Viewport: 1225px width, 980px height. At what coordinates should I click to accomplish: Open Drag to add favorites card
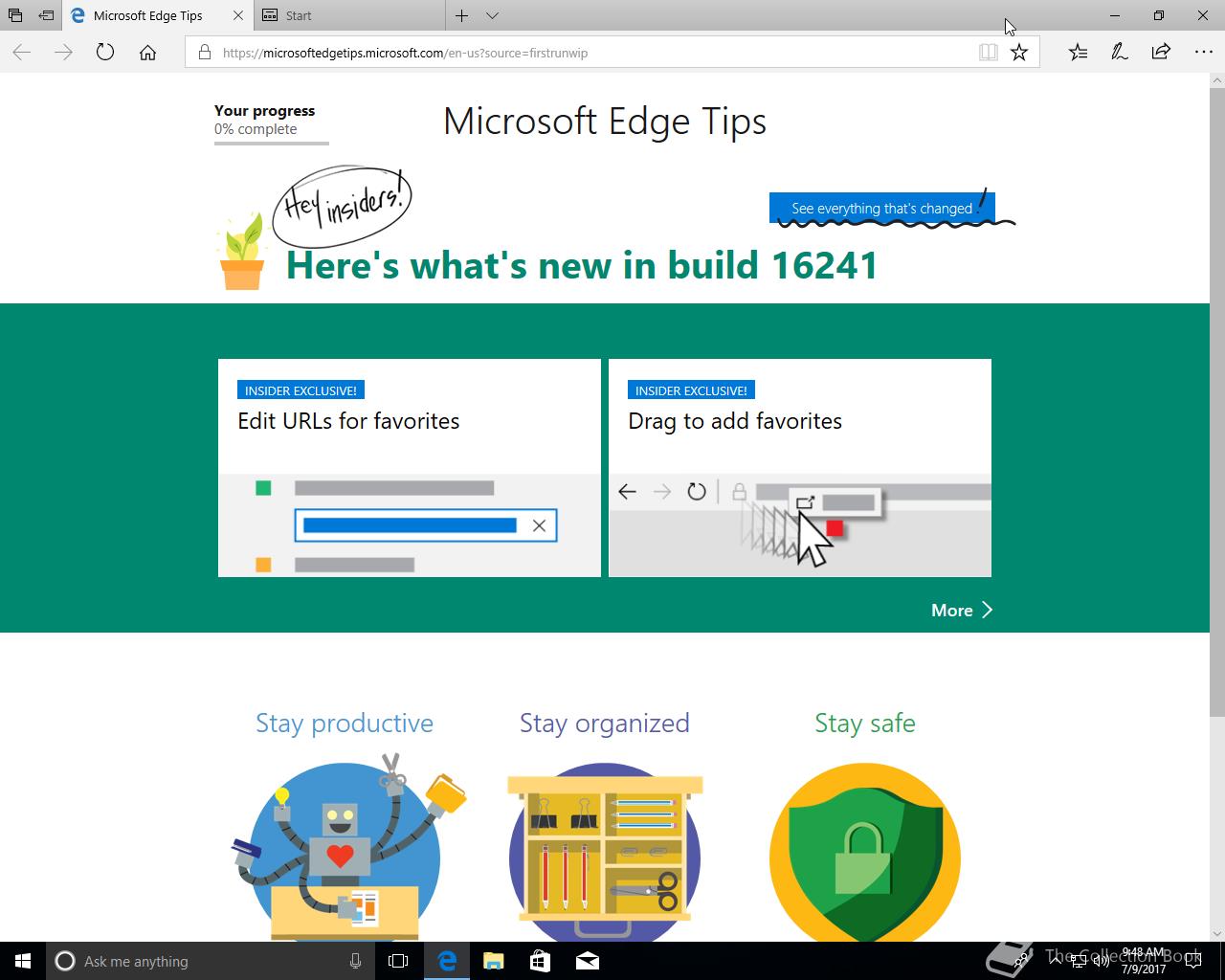[800, 468]
